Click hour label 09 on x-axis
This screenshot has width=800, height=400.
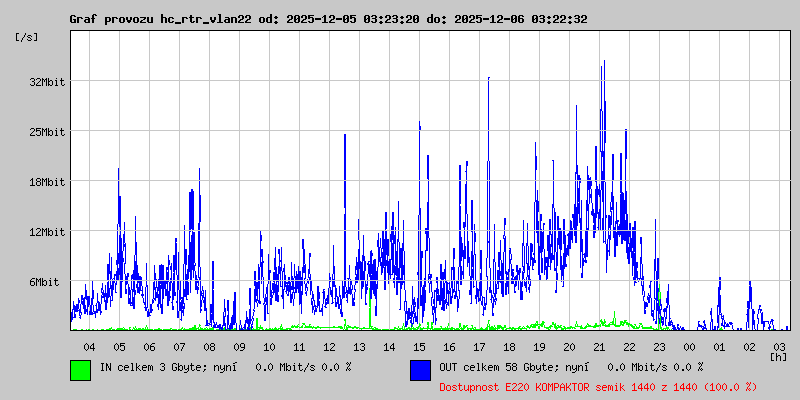pyautogui.click(x=239, y=347)
